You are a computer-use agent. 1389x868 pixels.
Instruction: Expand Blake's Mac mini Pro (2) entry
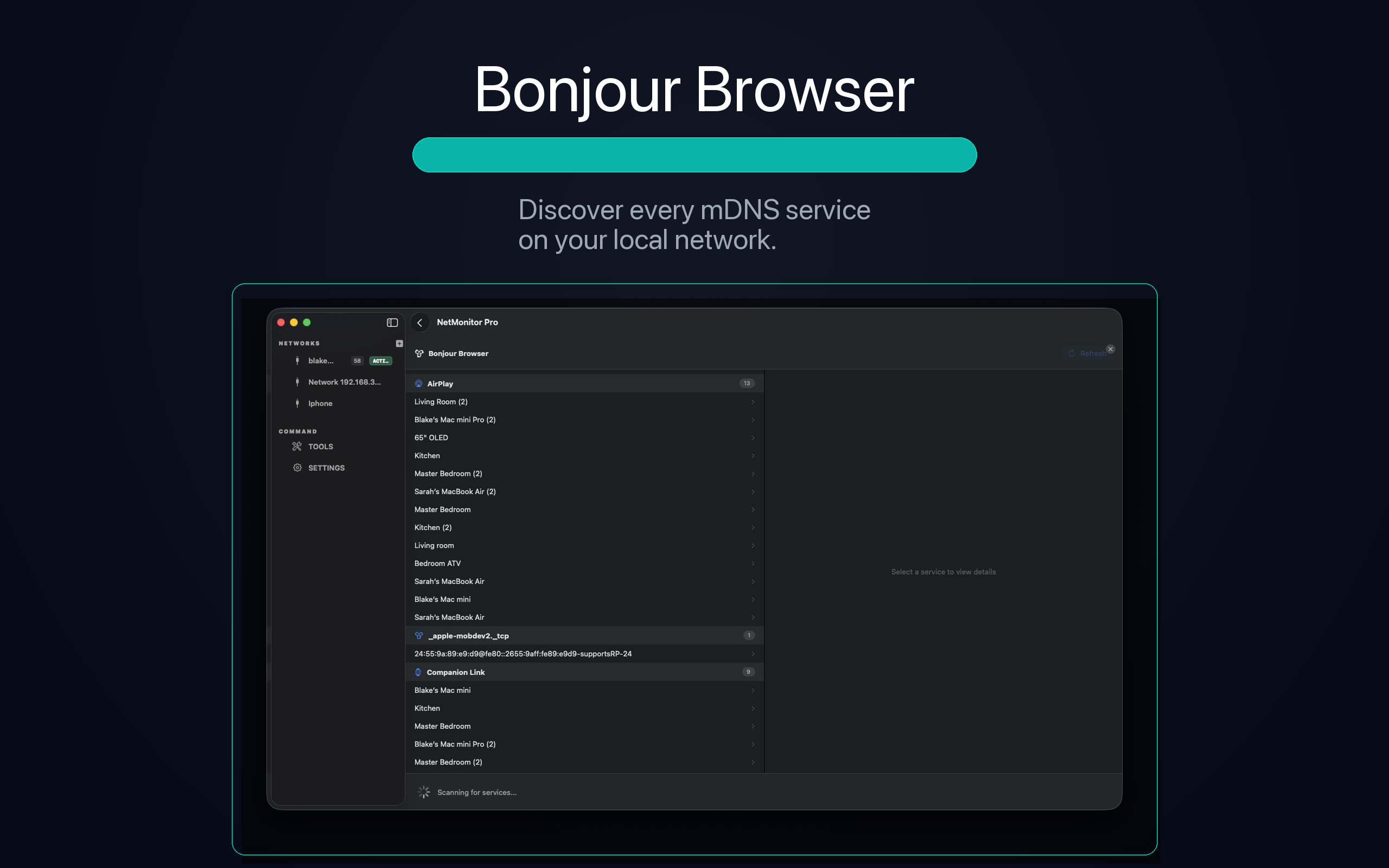[x=754, y=420]
